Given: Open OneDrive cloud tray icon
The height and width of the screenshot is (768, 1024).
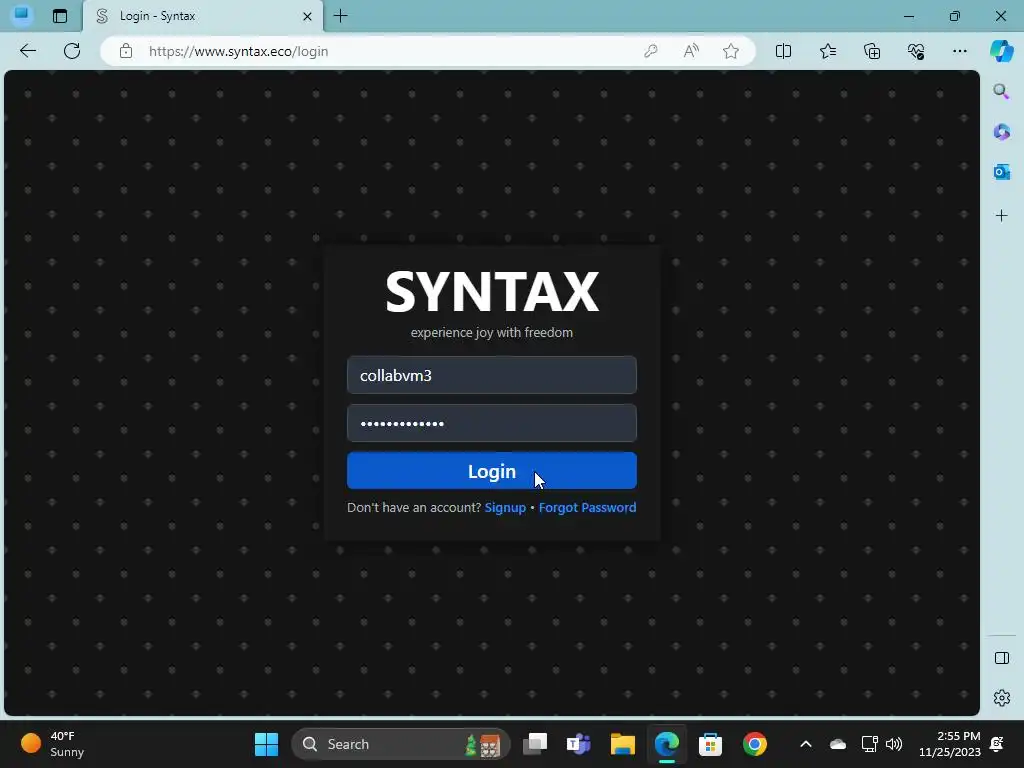Looking at the screenshot, I should pos(837,744).
